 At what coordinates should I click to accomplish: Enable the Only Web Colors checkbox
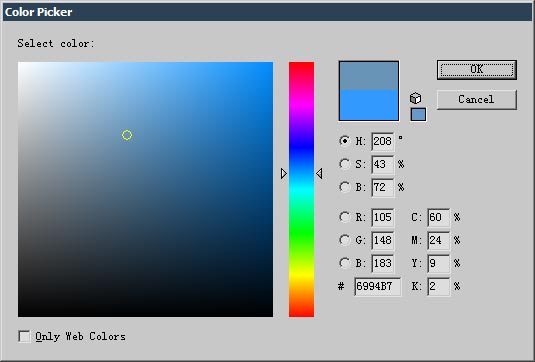pos(24,336)
